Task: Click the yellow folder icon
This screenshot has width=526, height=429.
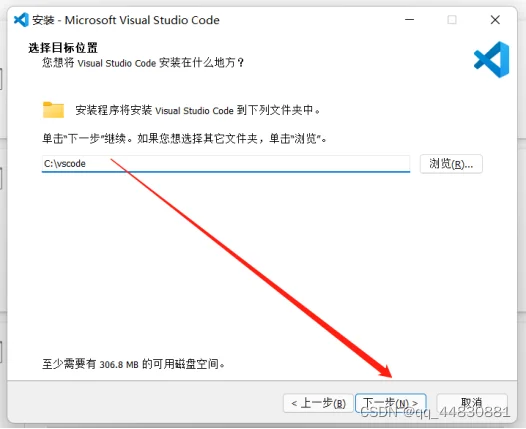Action: coord(53,110)
